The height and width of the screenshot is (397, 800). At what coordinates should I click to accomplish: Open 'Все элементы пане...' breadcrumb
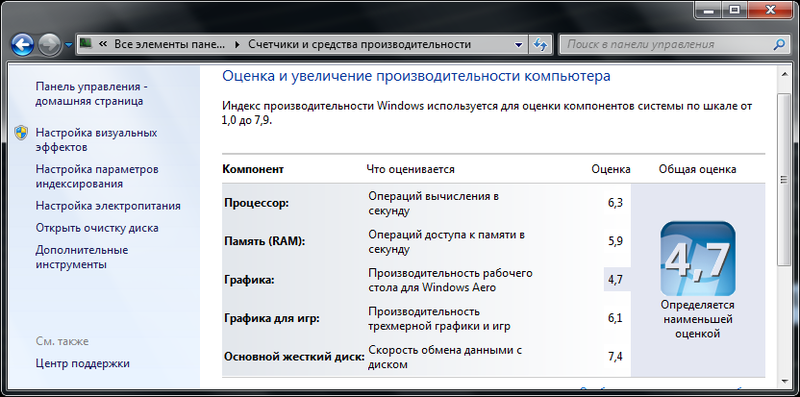point(169,44)
